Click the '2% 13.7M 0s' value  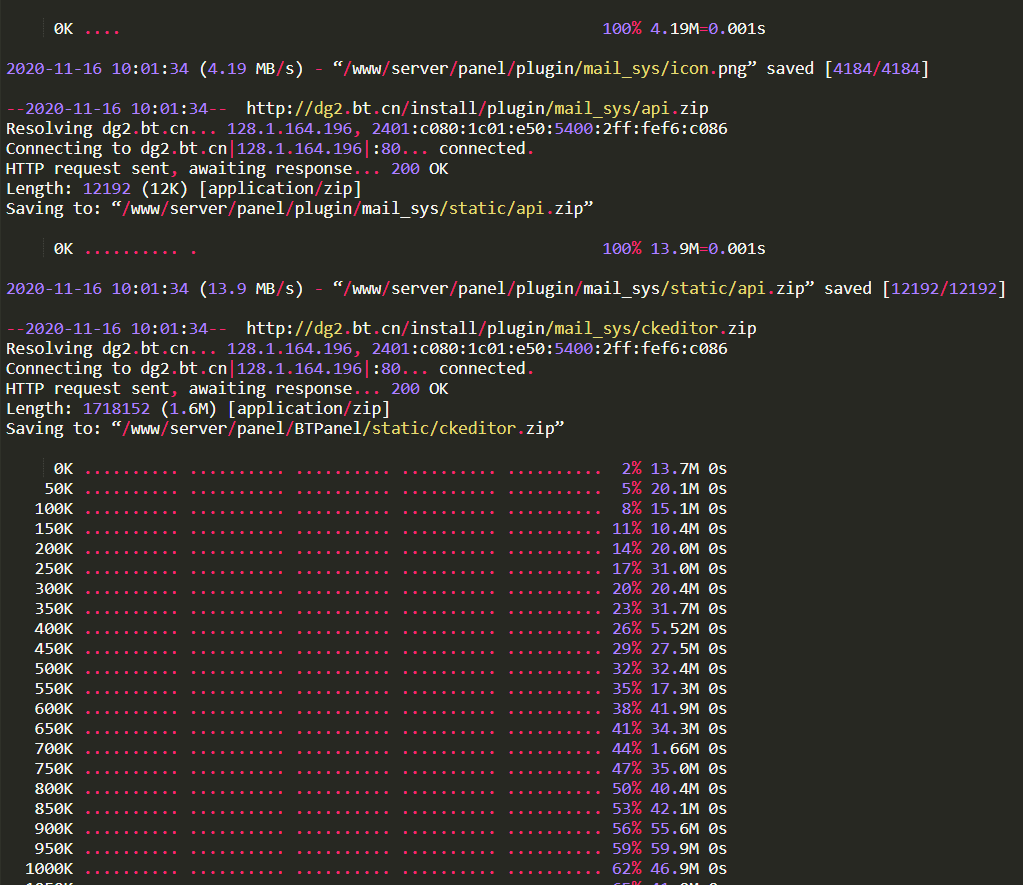pyautogui.click(x=674, y=469)
